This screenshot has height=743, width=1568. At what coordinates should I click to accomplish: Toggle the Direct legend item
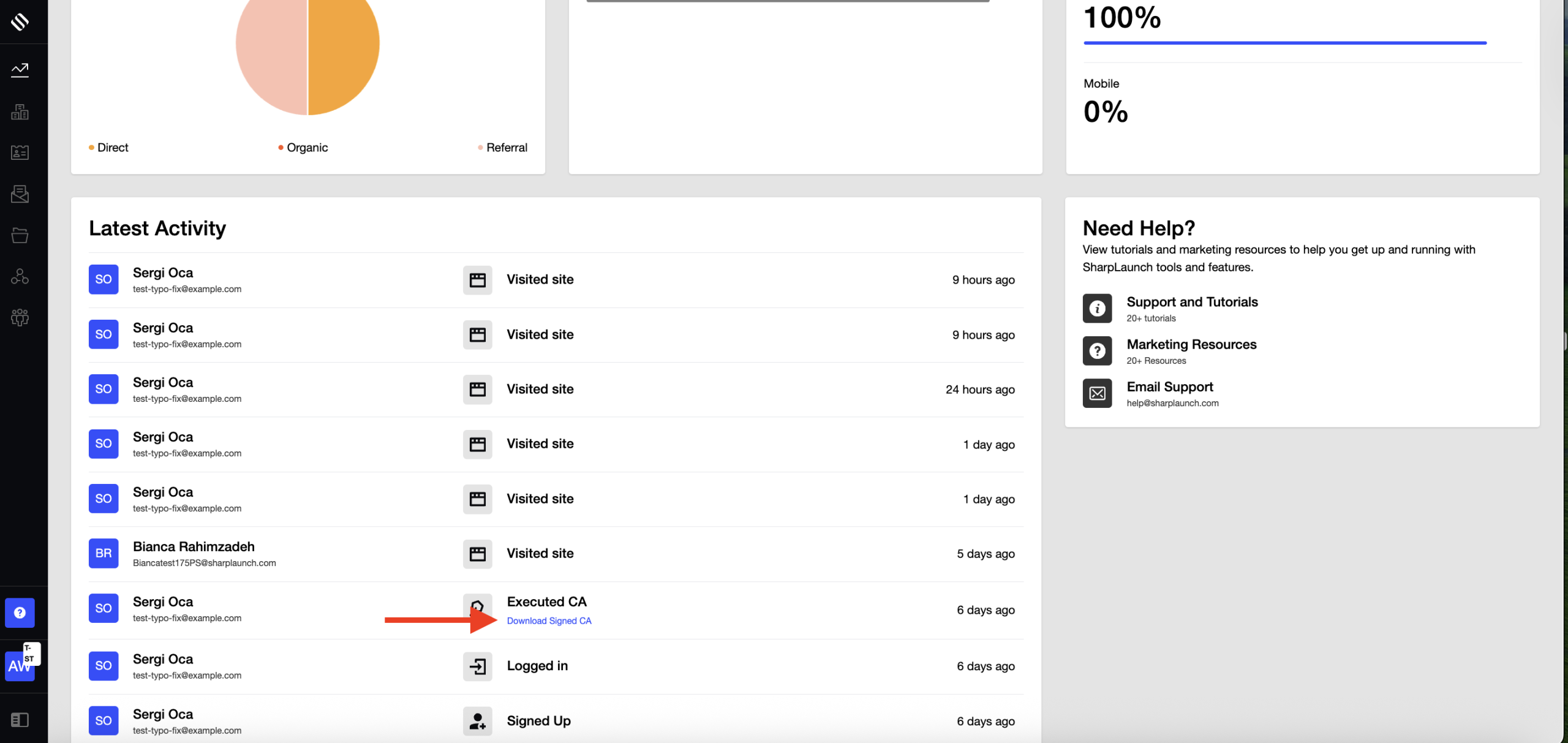[109, 148]
